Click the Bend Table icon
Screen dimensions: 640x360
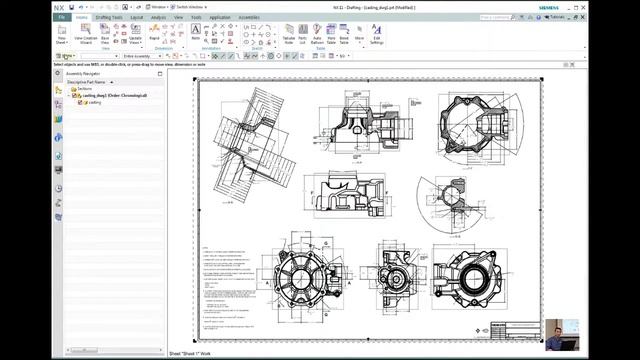(344, 33)
